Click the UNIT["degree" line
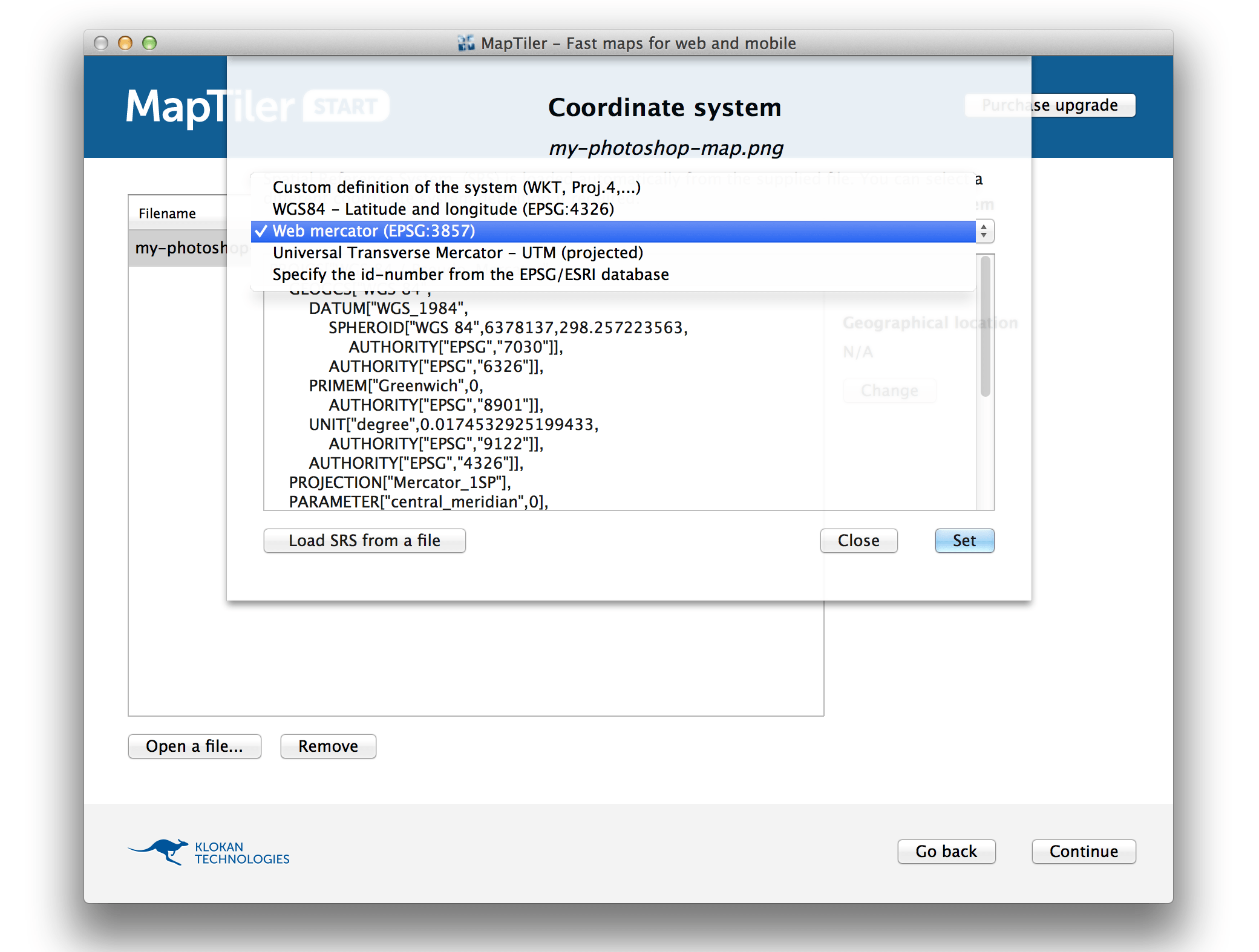The height and width of the screenshot is (952, 1259). pos(454,425)
